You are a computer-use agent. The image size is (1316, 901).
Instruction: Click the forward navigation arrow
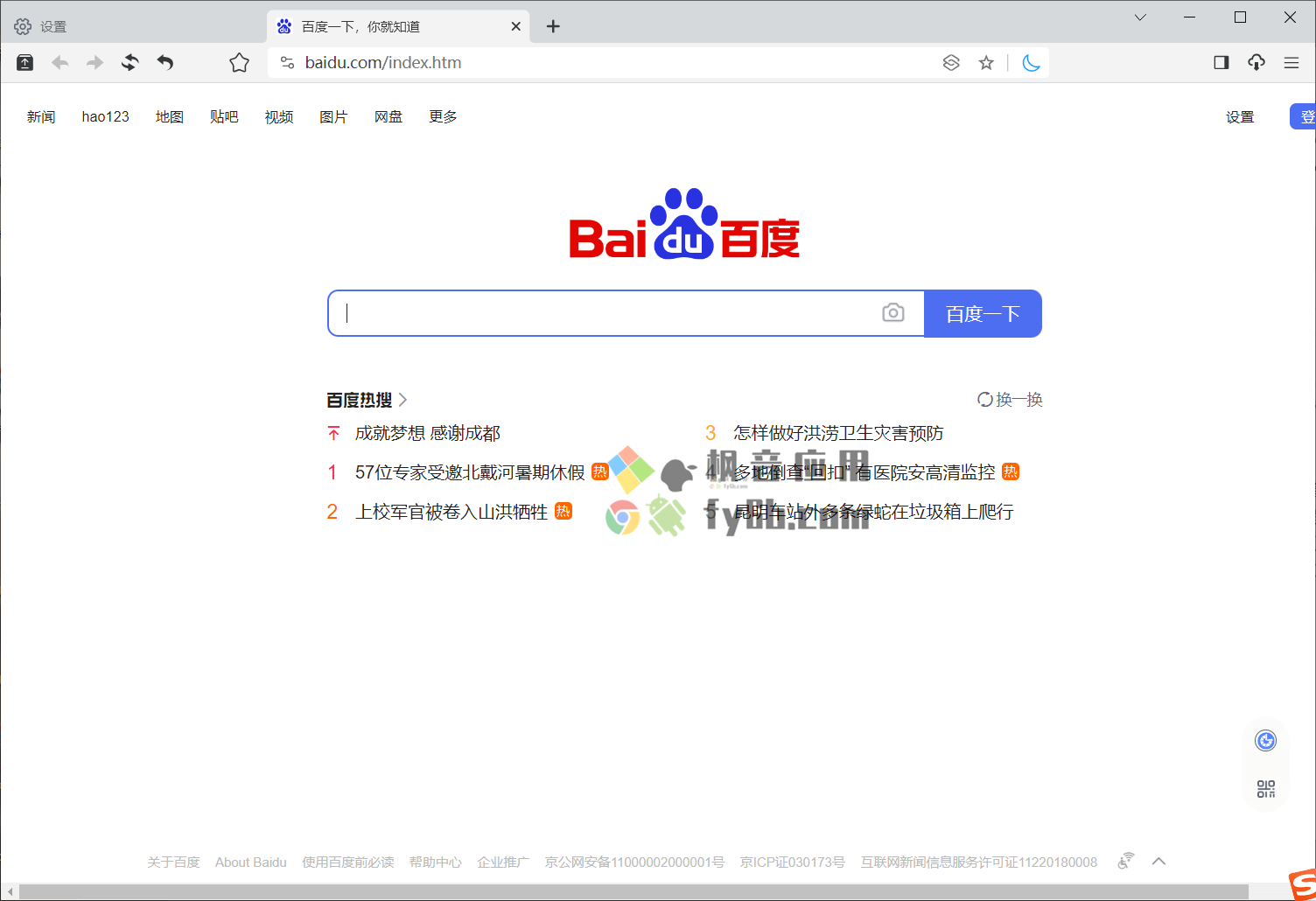point(94,62)
